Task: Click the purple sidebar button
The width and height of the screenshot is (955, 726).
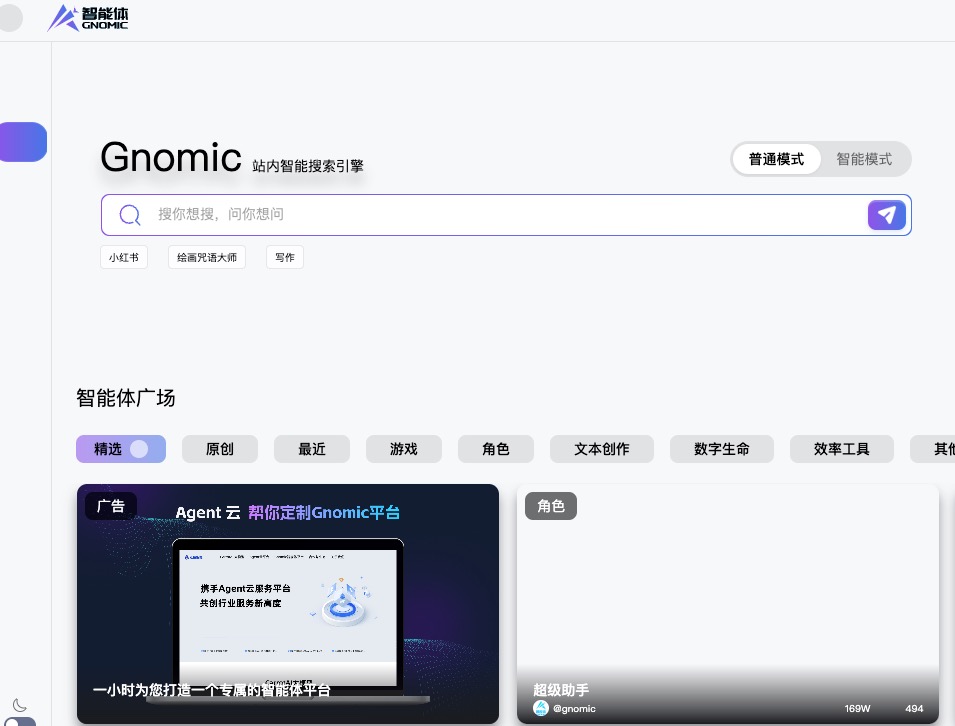Action: point(23,142)
